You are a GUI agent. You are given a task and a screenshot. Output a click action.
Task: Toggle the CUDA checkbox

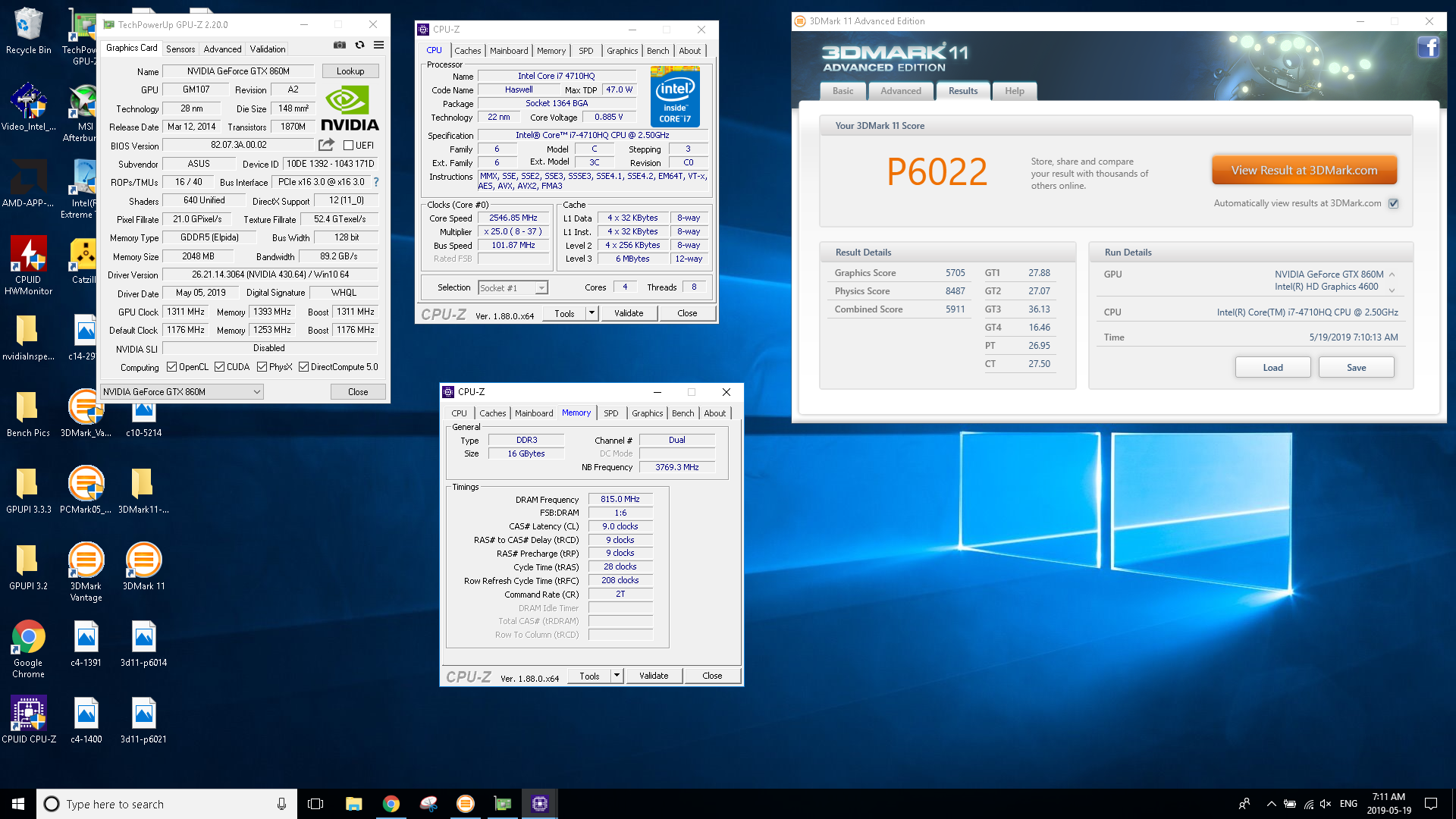coord(219,367)
